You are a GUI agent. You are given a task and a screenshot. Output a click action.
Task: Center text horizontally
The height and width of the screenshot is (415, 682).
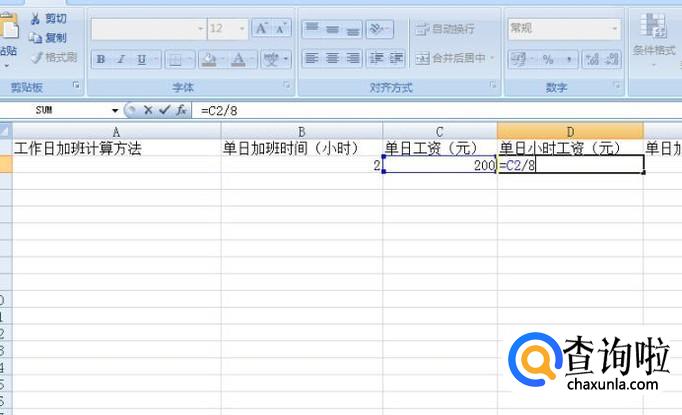pyautogui.click(x=332, y=58)
